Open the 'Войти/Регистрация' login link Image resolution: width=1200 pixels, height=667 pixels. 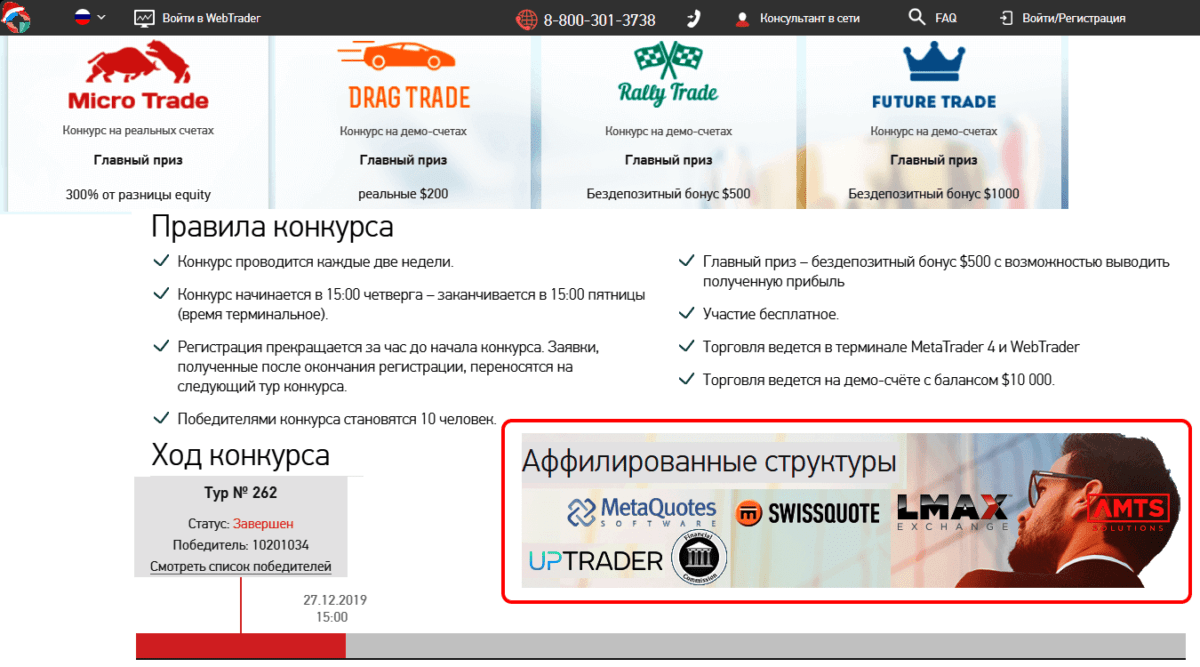pos(1073,18)
